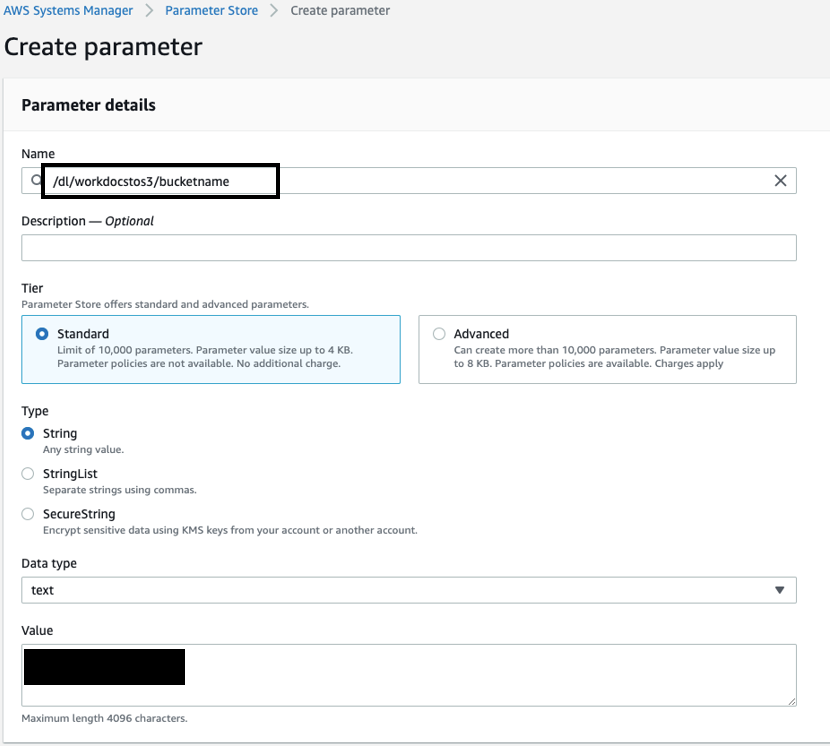Click inside the parameter Name input

click(400, 180)
